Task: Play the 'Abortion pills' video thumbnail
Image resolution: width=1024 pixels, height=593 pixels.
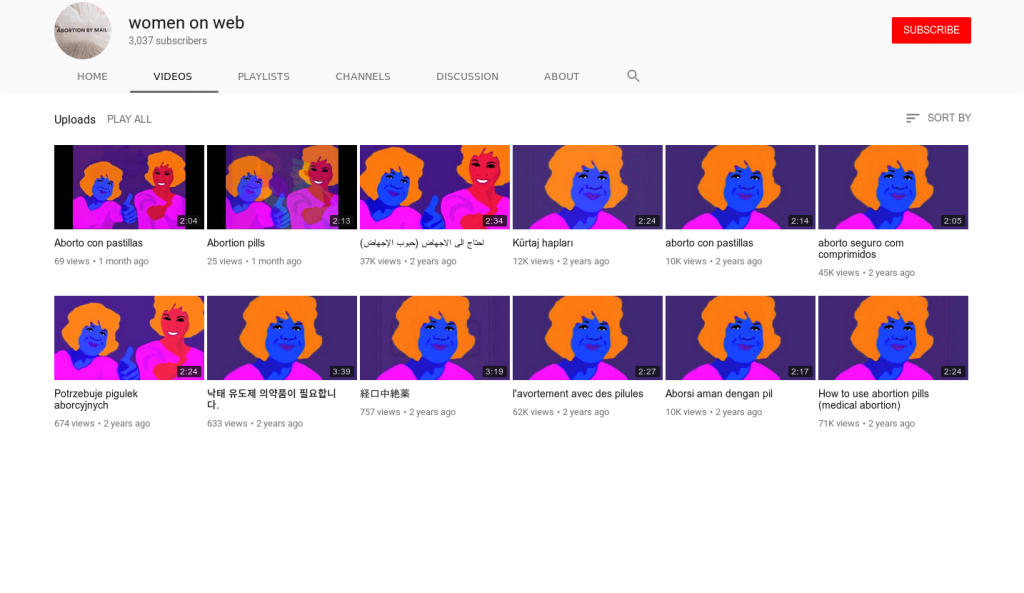Action: 281,186
